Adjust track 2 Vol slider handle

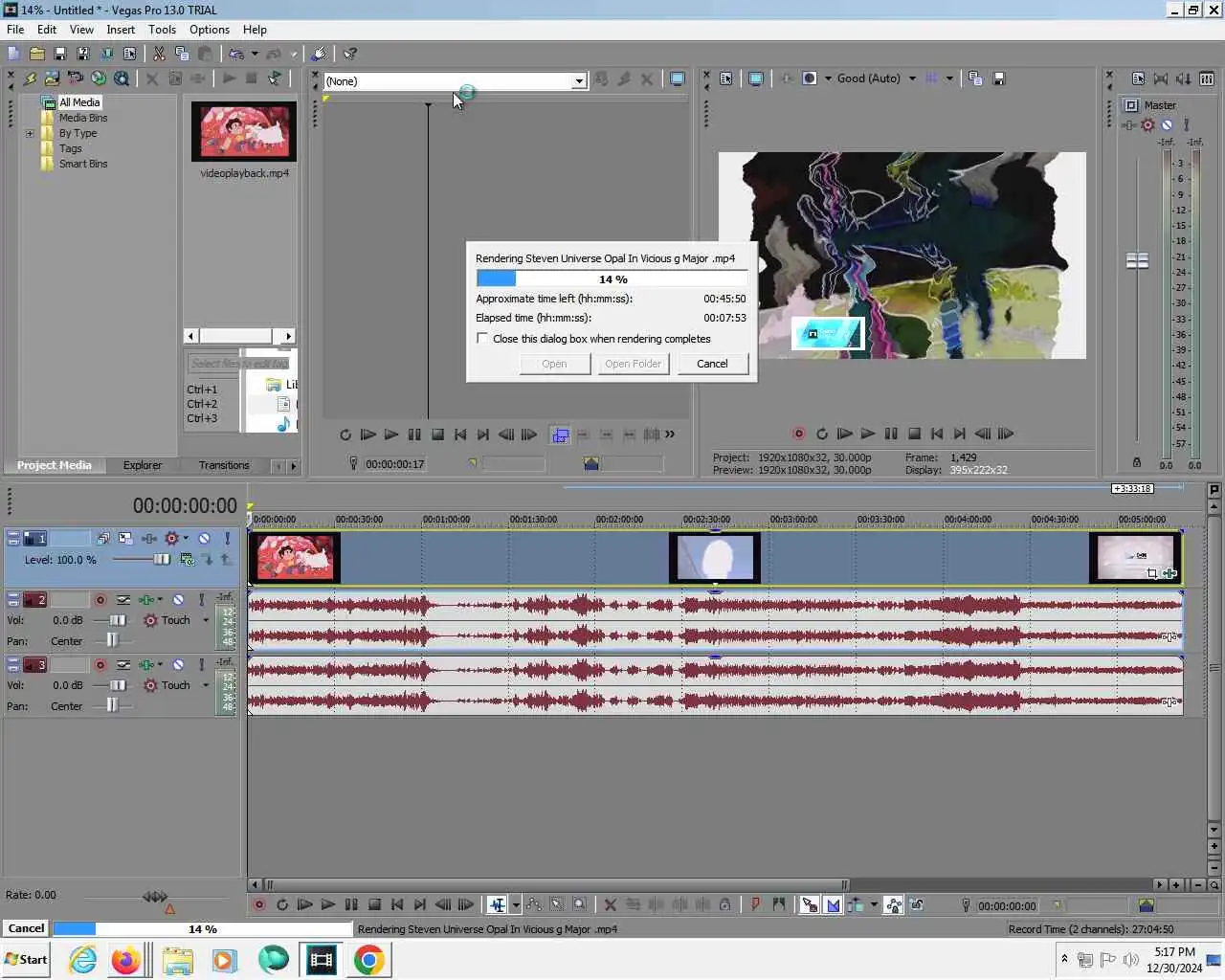[x=118, y=620]
